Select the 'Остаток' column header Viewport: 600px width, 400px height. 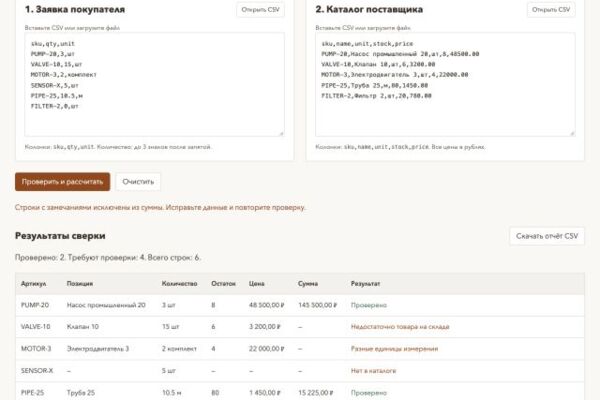click(223, 284)
